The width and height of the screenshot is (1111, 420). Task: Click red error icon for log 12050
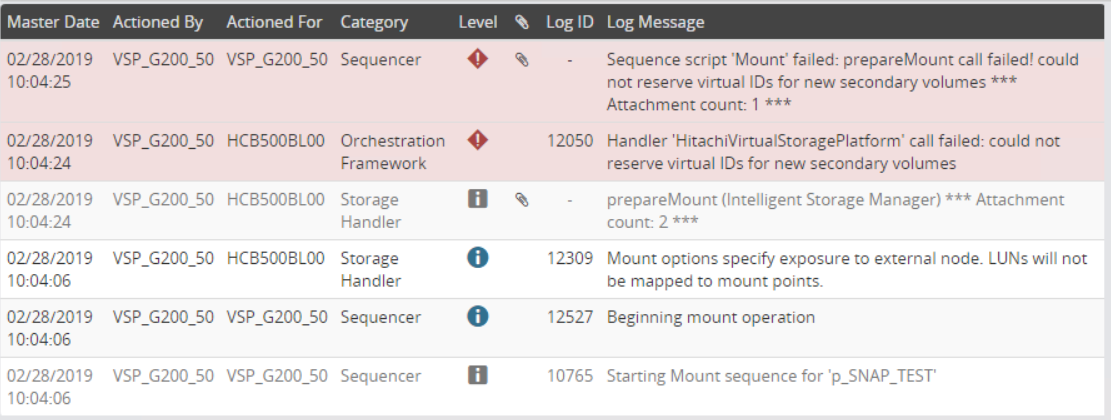[x=478, y=141]
